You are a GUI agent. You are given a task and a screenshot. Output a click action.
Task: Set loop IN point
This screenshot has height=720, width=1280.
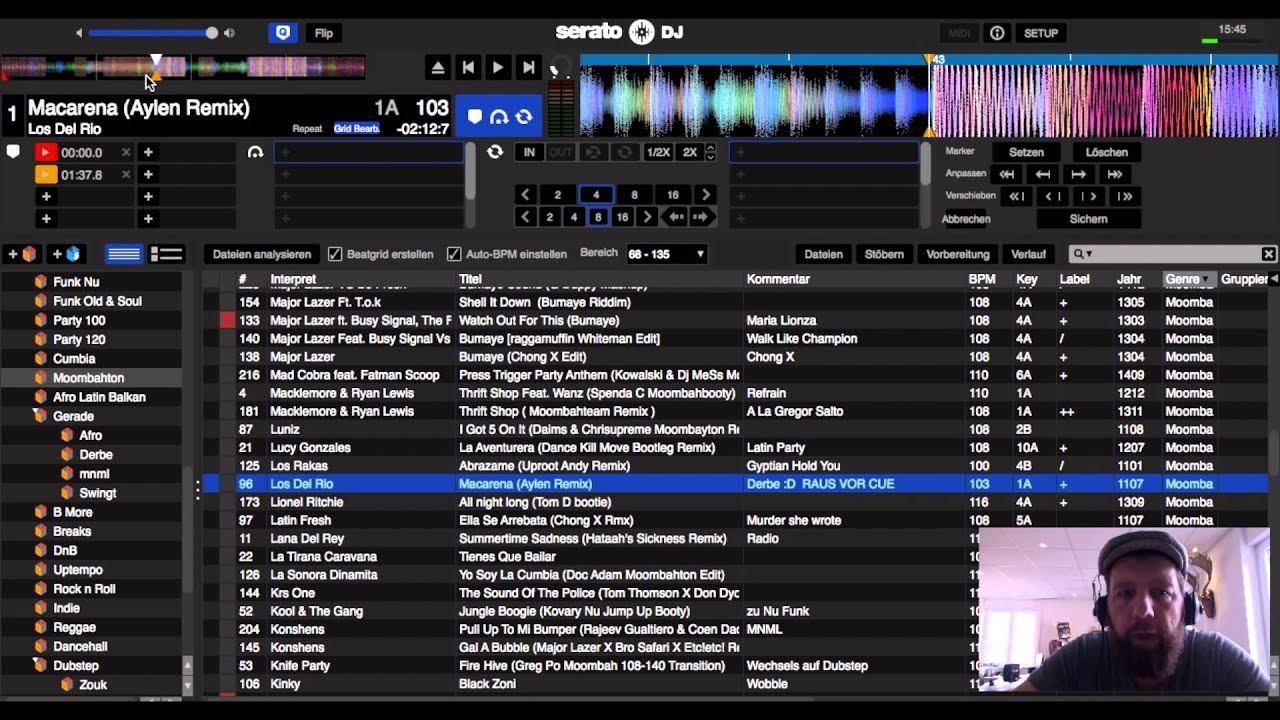coord(529,152)
